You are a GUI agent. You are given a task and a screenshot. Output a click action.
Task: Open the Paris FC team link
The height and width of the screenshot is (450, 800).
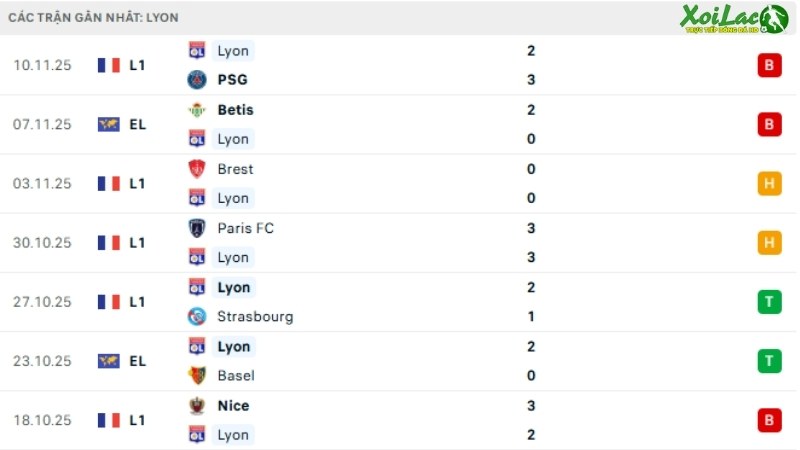click(245, 228)
